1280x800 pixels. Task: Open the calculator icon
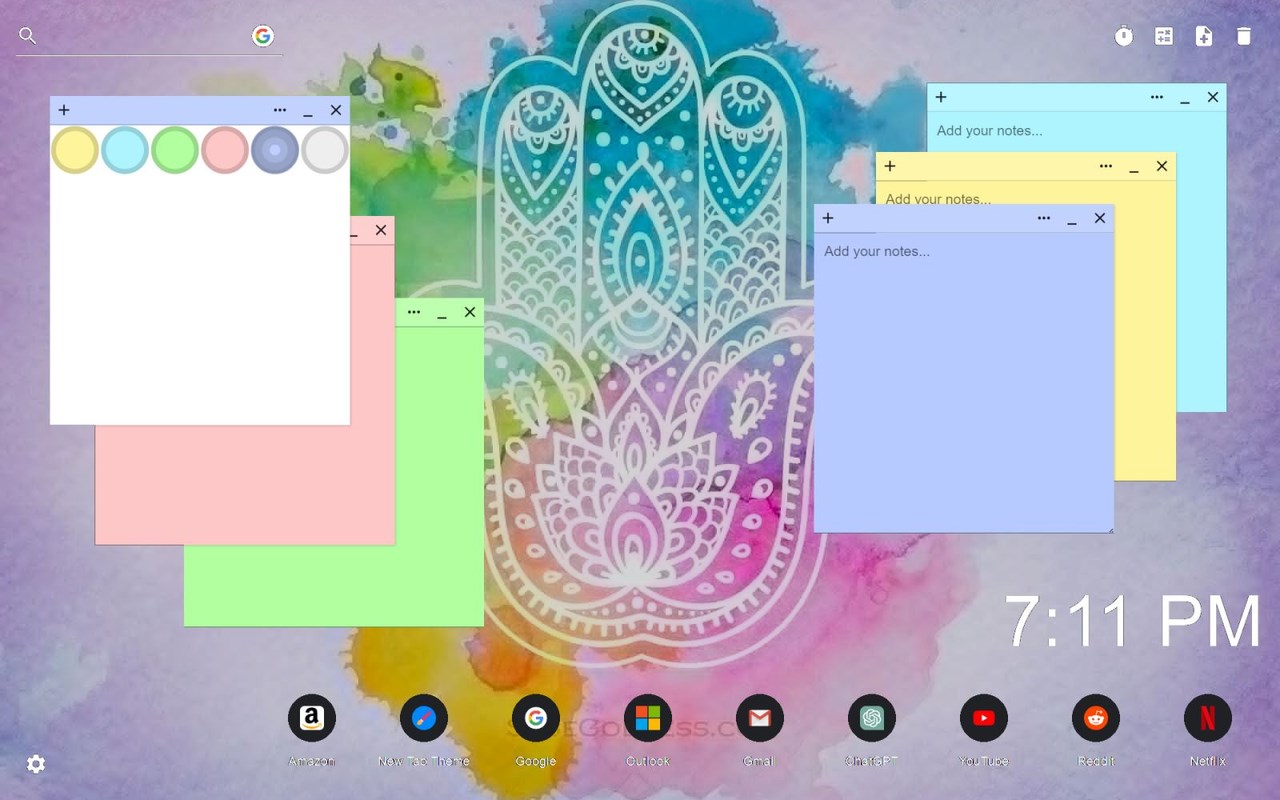(x=1164, y=36)
